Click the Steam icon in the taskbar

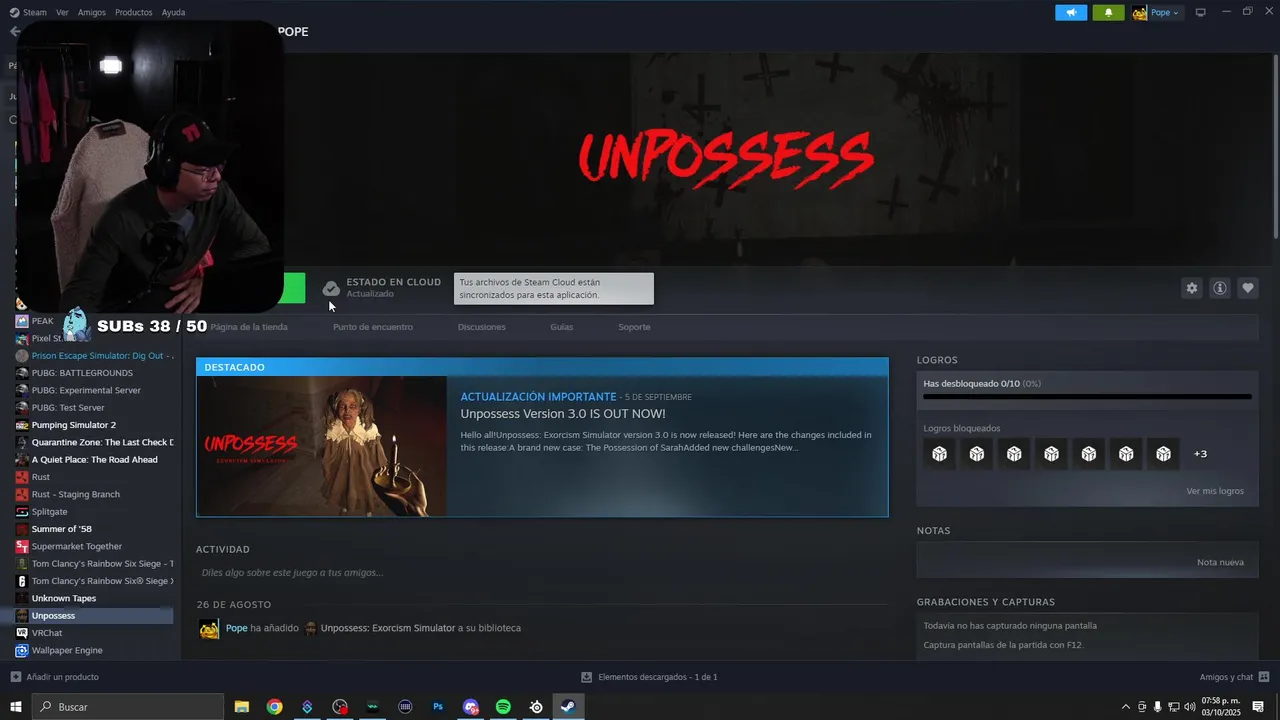(568, 707)
